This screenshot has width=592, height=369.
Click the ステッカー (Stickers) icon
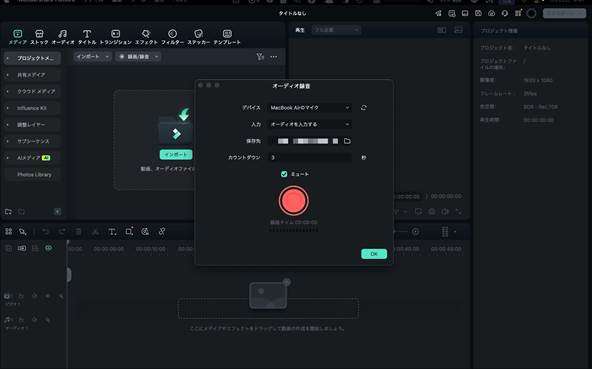(199, 34)
